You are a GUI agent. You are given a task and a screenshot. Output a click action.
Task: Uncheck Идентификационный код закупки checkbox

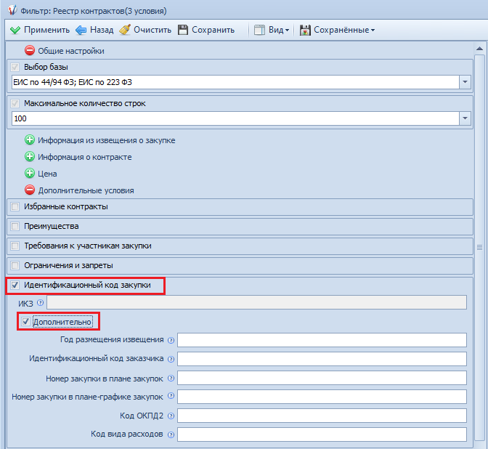[15, 285]
